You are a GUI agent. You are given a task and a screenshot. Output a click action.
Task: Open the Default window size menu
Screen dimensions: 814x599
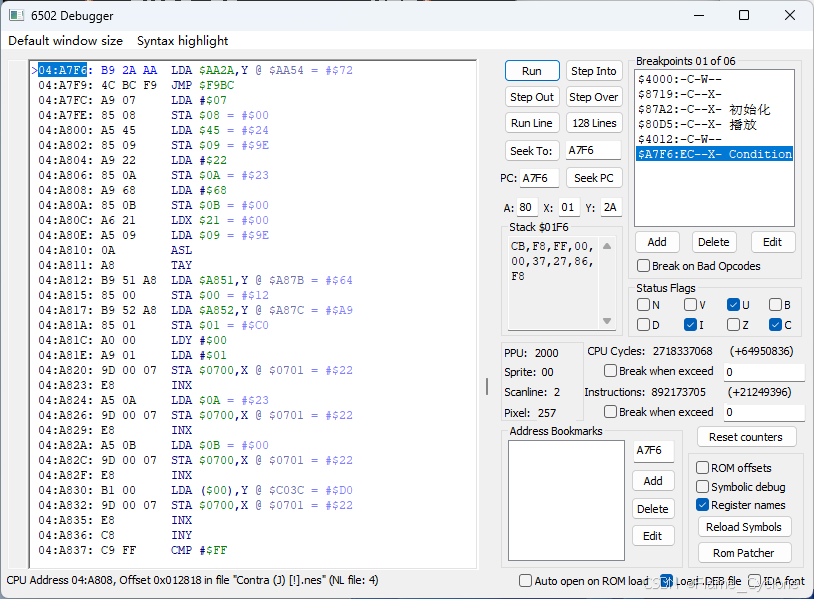tap(65, 40)
